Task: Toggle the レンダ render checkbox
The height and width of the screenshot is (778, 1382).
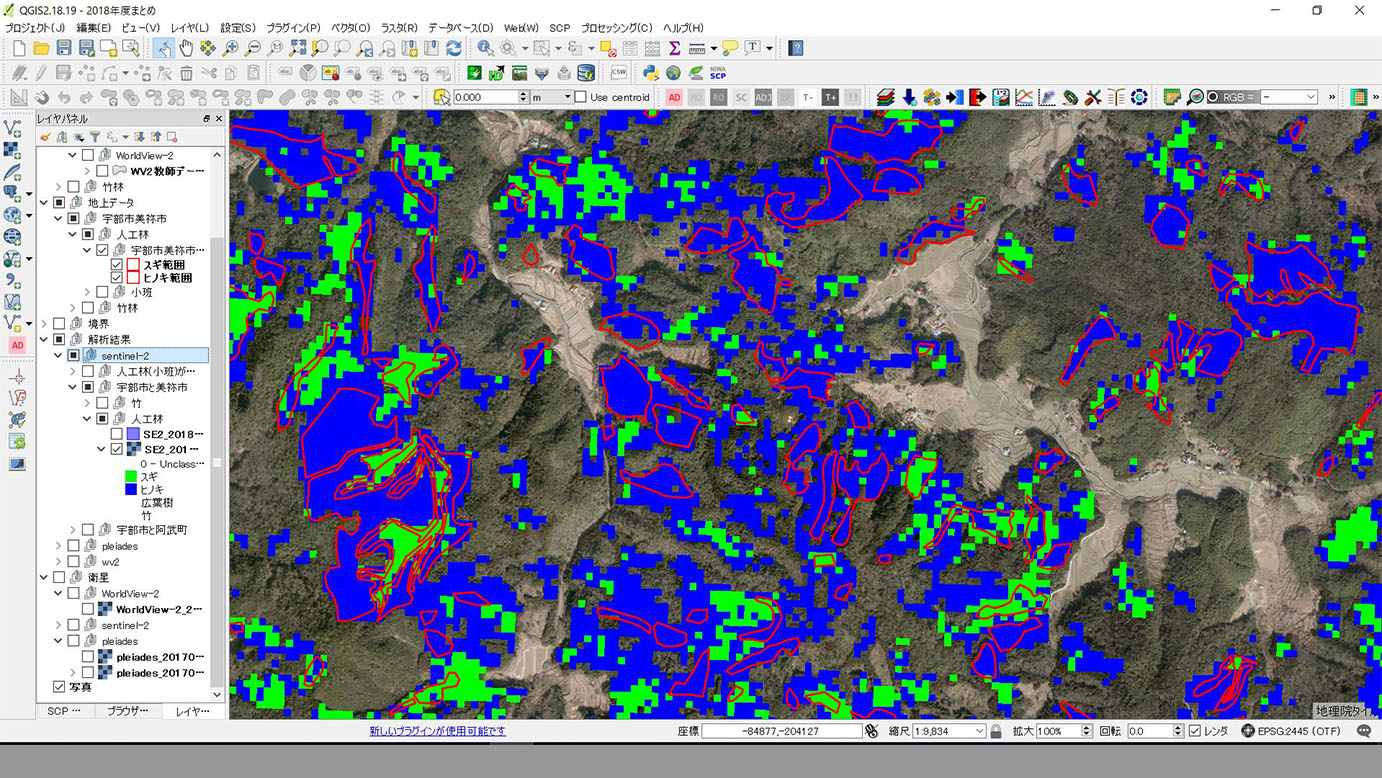Action: [1194, 731]
